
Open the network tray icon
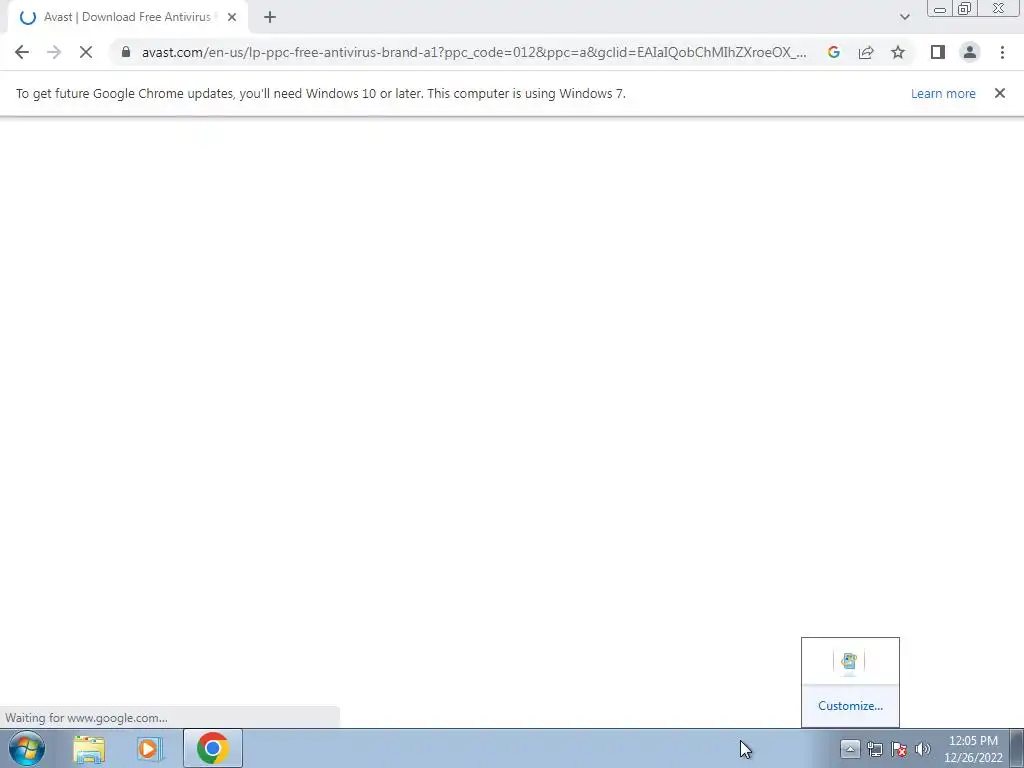[x=875, y=749]
